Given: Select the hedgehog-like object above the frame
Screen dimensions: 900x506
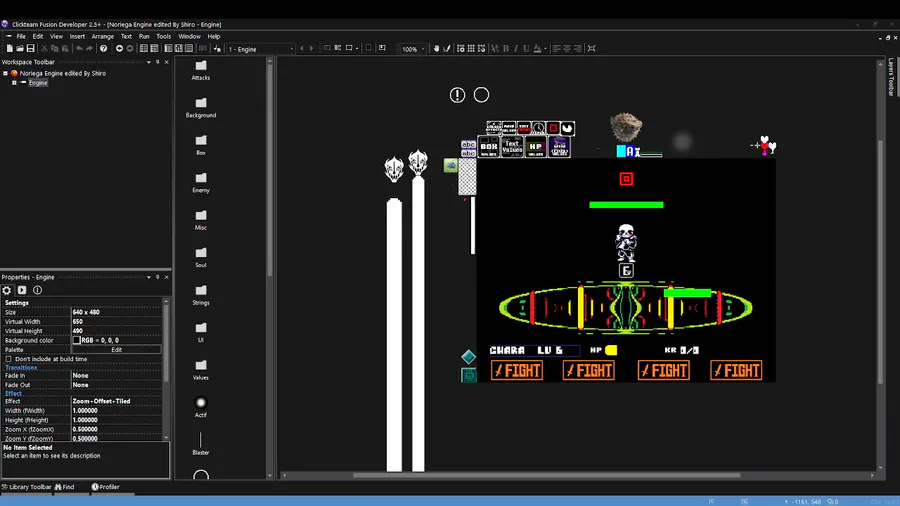Looking at the screenshot, I should pyautogui.click(x=626, y=127).
